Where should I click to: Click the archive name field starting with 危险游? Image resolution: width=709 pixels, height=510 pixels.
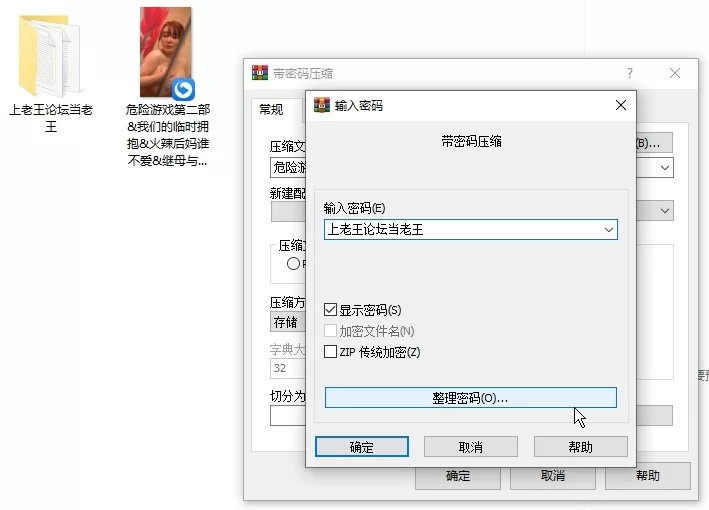click(x=288, y=168)
